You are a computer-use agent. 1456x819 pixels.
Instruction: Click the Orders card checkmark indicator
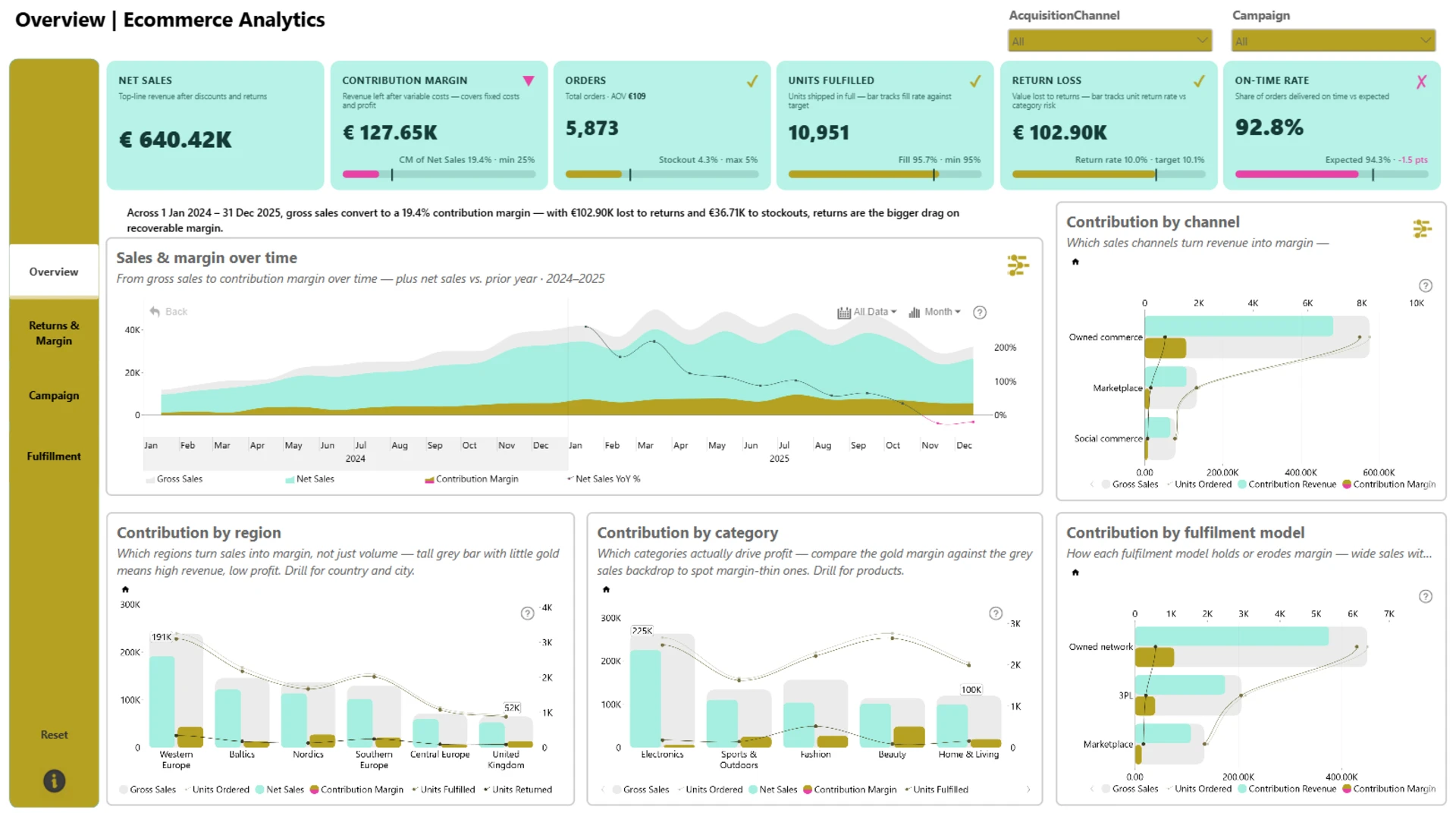(x=752, y=81)
